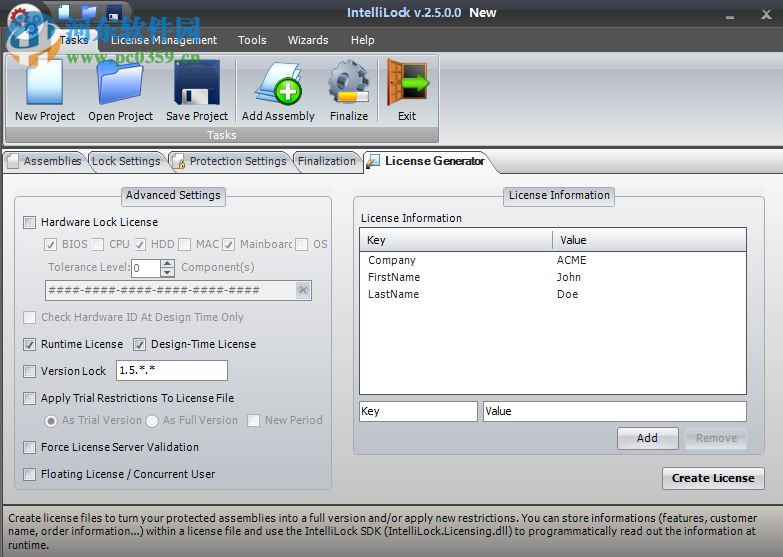
Task: Select the Company row in license list
Action: pyautogui.click(x=553, y=260)
